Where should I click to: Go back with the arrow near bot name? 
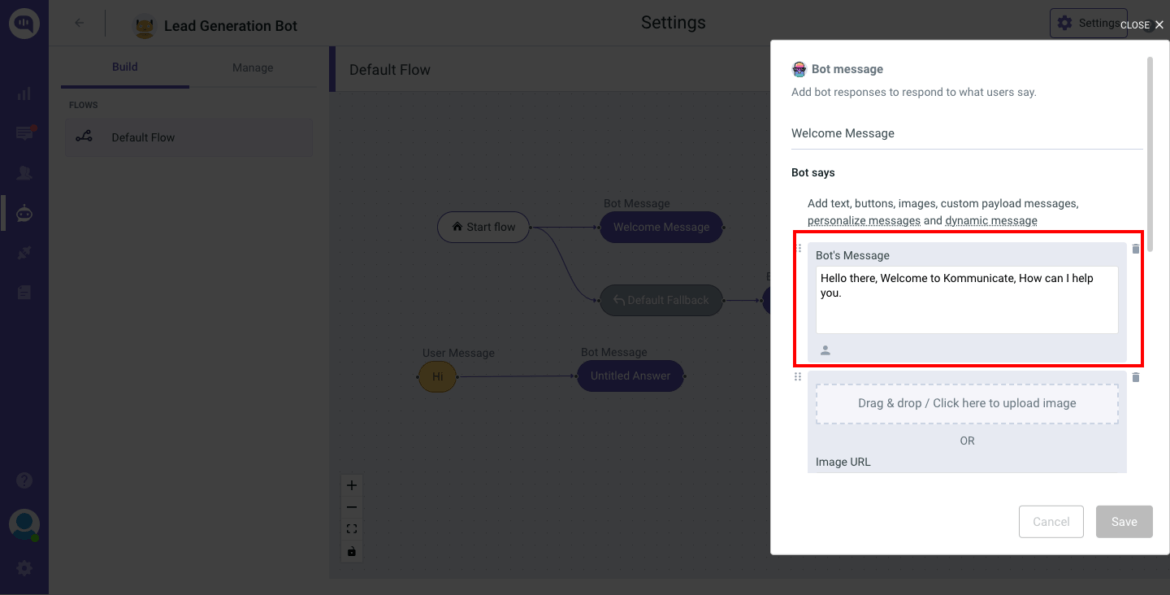[x=79, y=23]
